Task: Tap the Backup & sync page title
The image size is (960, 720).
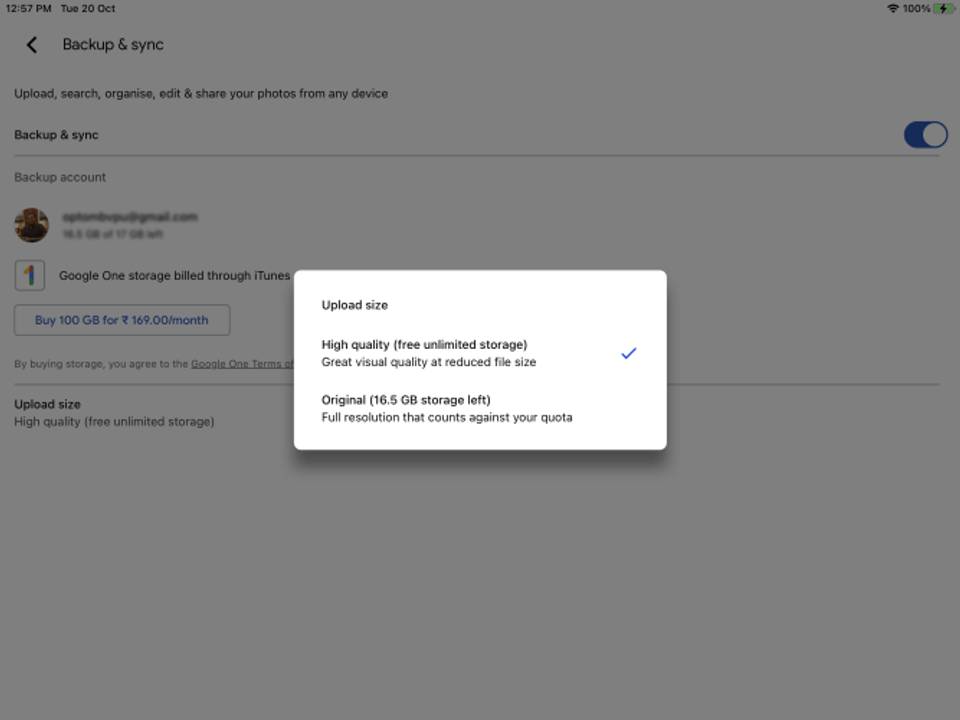Action: 113,45
